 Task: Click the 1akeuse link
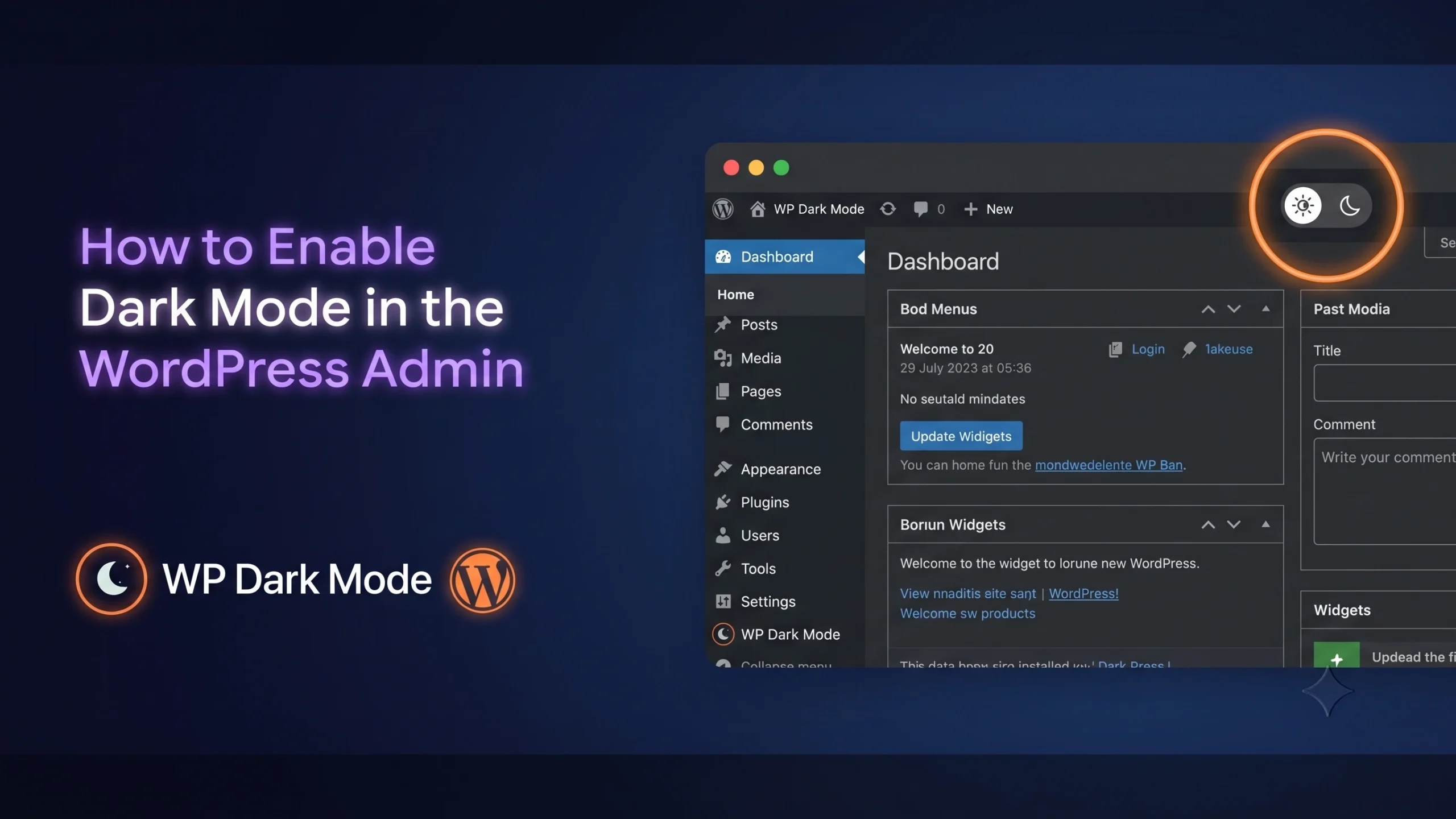(x=1228, y=349)
